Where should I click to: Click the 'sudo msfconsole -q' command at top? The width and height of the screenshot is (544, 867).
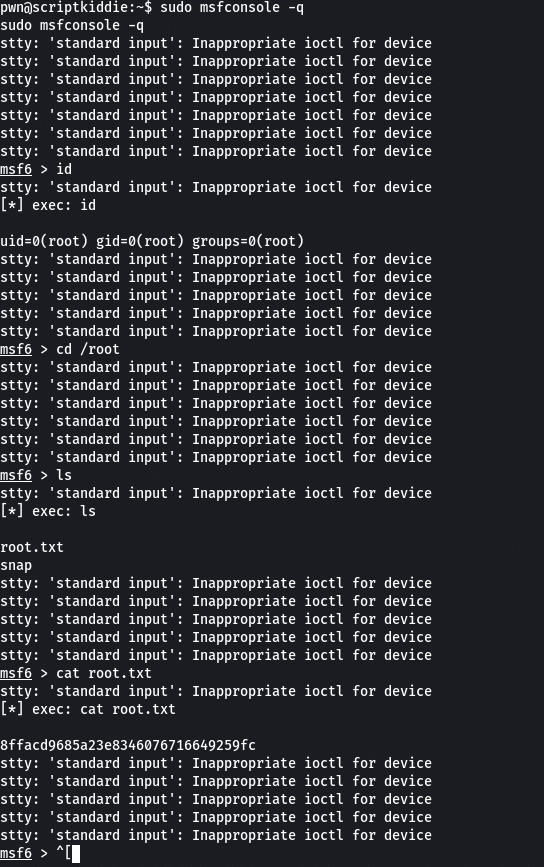pyautogui.click(x=232, y=8)
